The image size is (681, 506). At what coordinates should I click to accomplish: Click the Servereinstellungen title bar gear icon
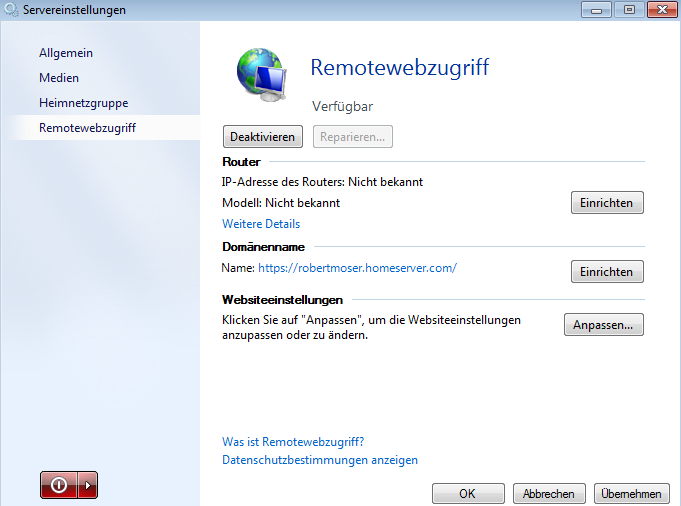click(11, 10)
